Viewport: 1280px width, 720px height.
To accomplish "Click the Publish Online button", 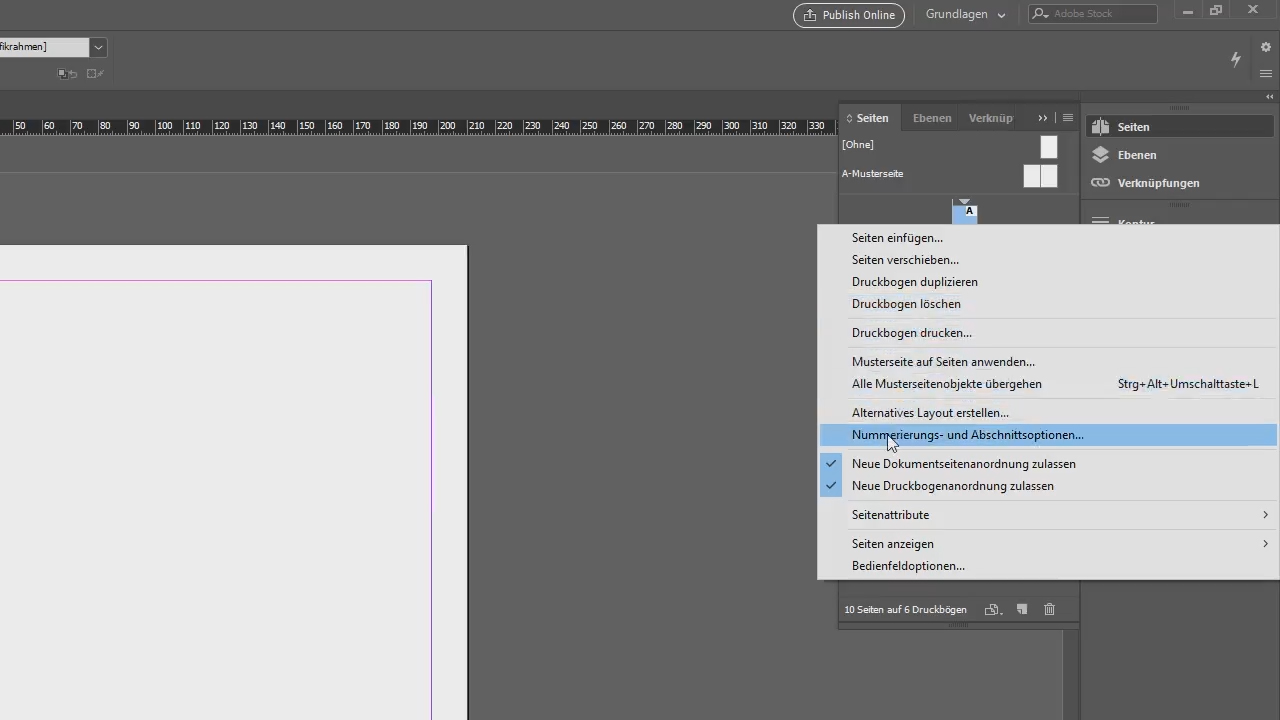I will tap(848, 15).
